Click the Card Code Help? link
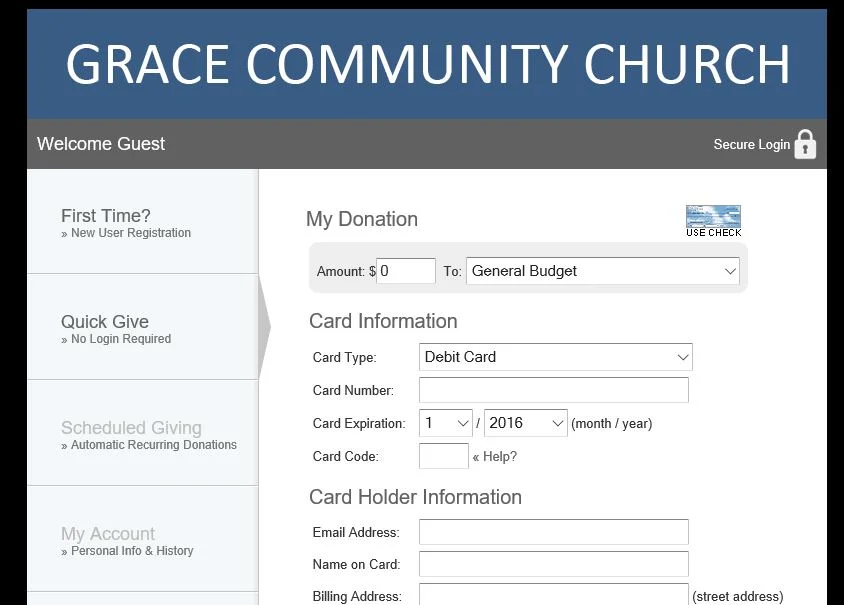The image size is (844, 605). pos(495,456)
